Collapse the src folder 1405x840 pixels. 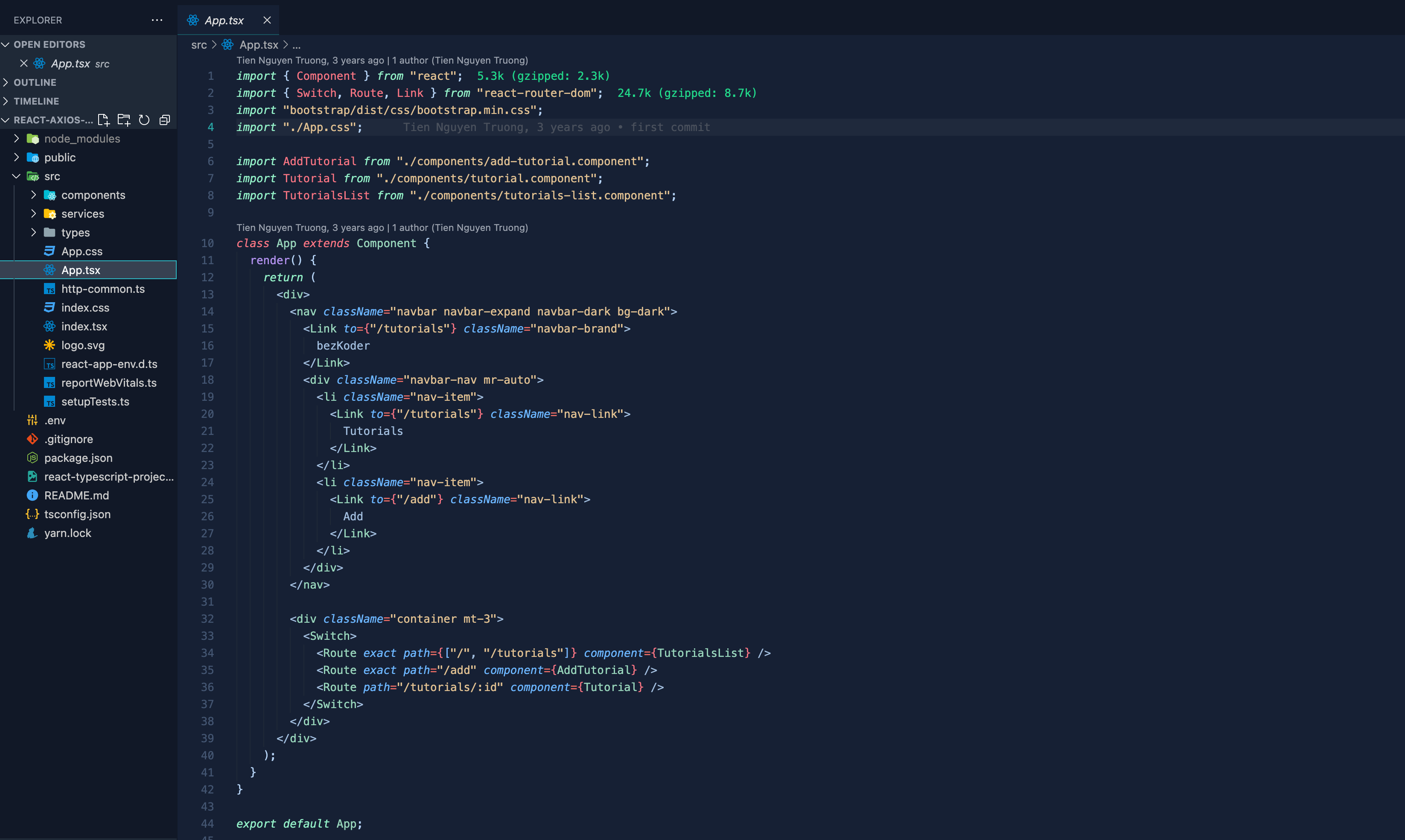(x=16, y=176)
